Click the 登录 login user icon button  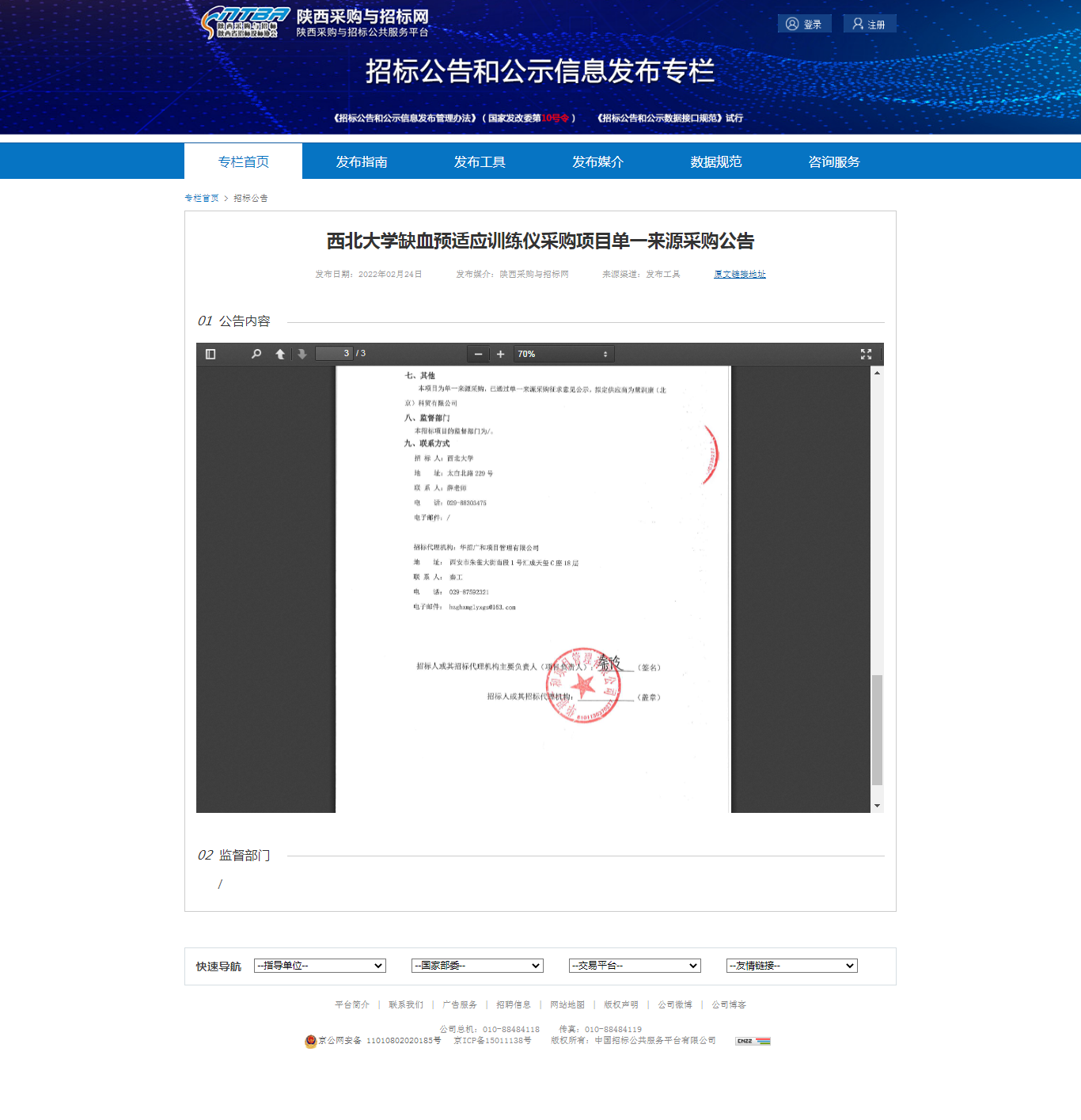(x=804, y=24)
